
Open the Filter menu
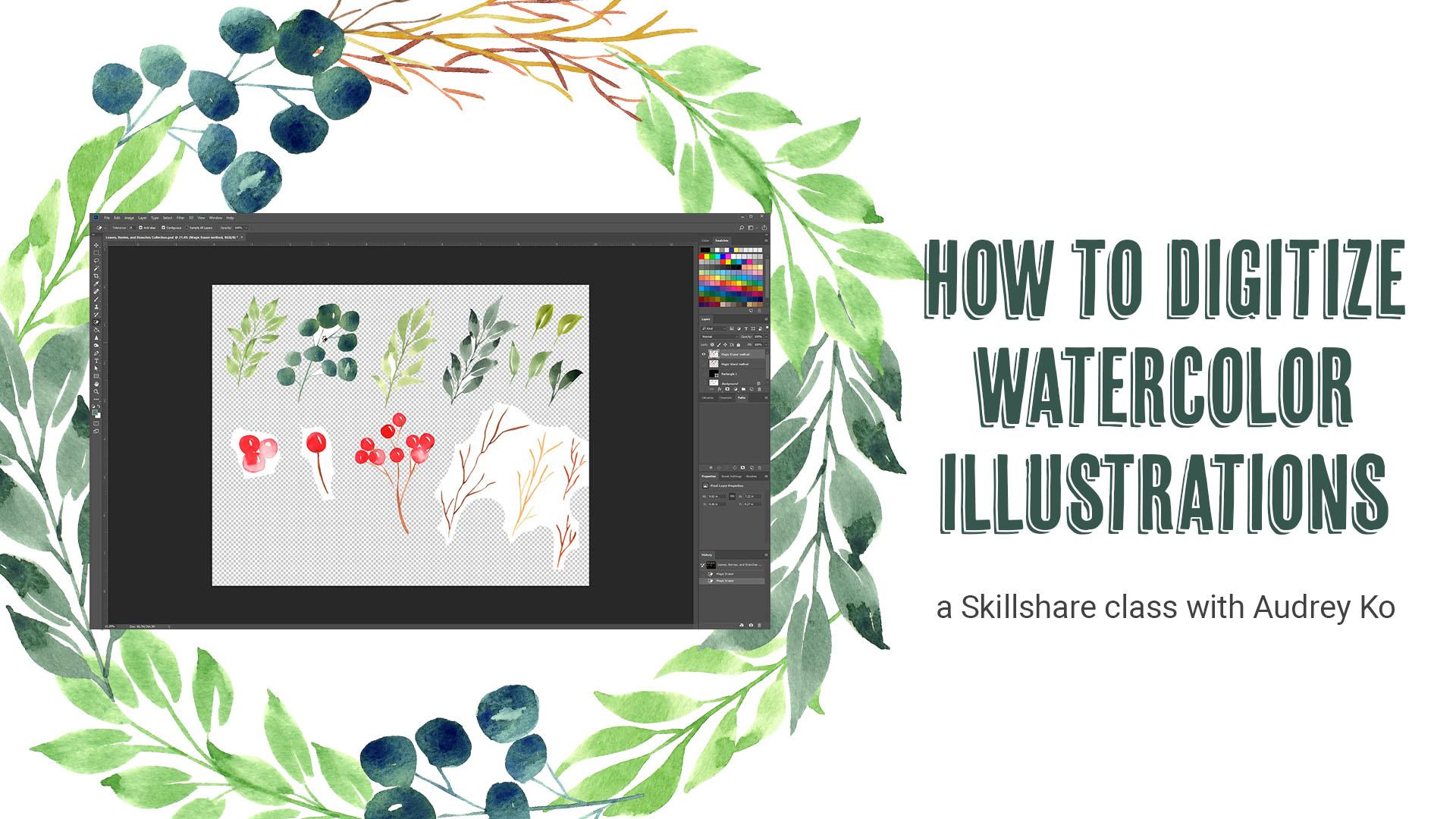(180, 218)
